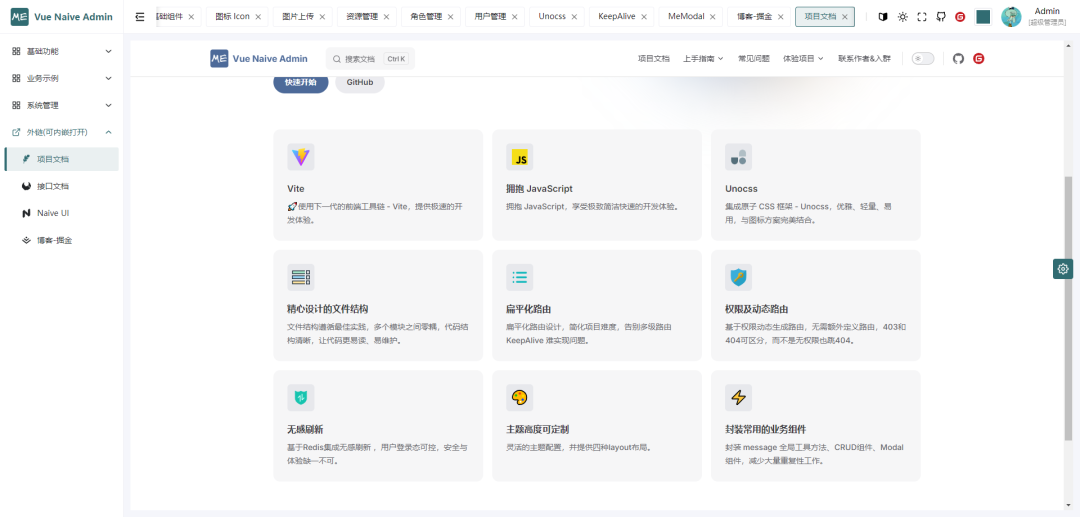Click the 主题高度可定制 card title
This screenshot has height=517, width=1080.
(537, 429)
